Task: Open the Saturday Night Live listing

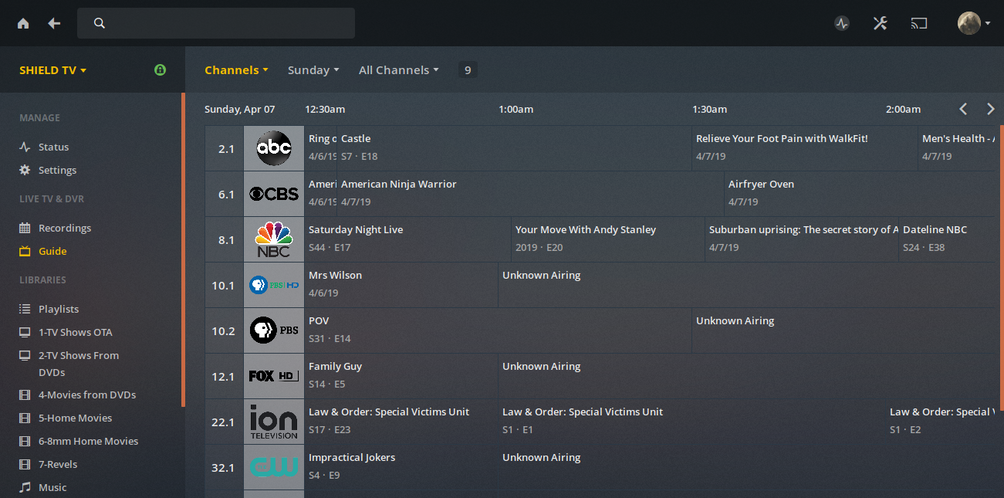Action: click(x=407, y=239)
